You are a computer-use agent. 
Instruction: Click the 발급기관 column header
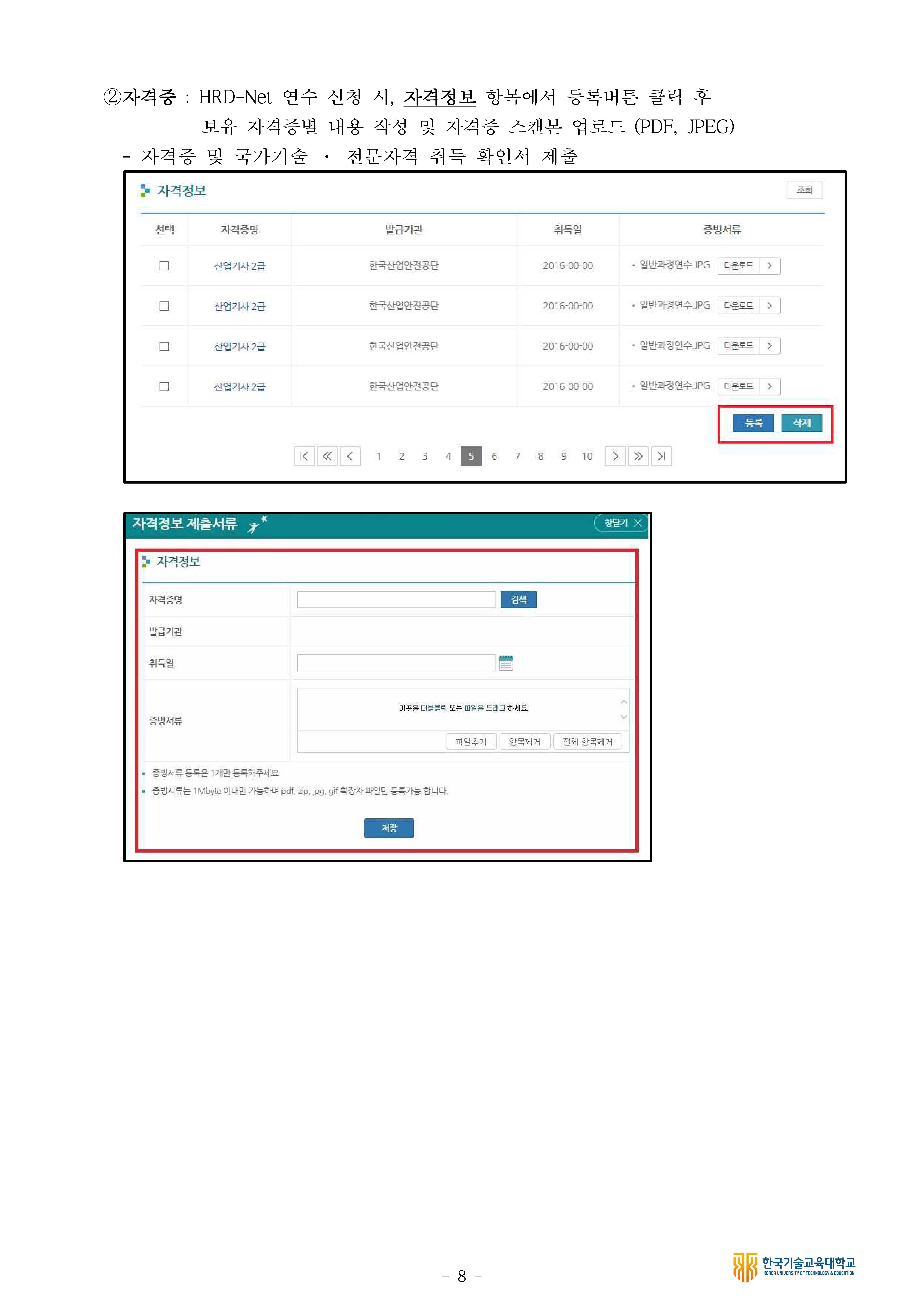404,230
